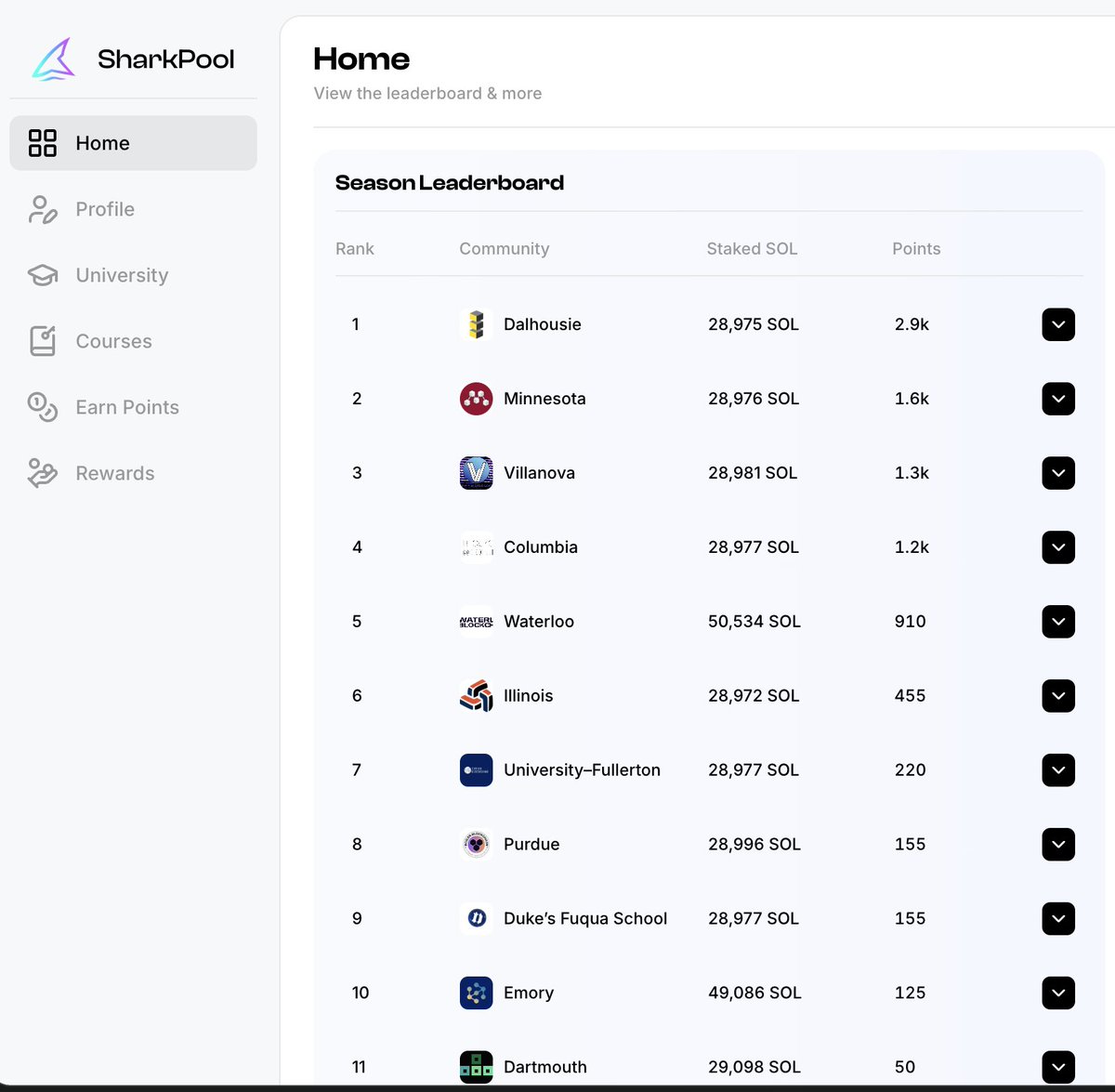Click the Earn Points coins icon
The width and height of the screenshot is (1115, 1092).
coord(43,407)
